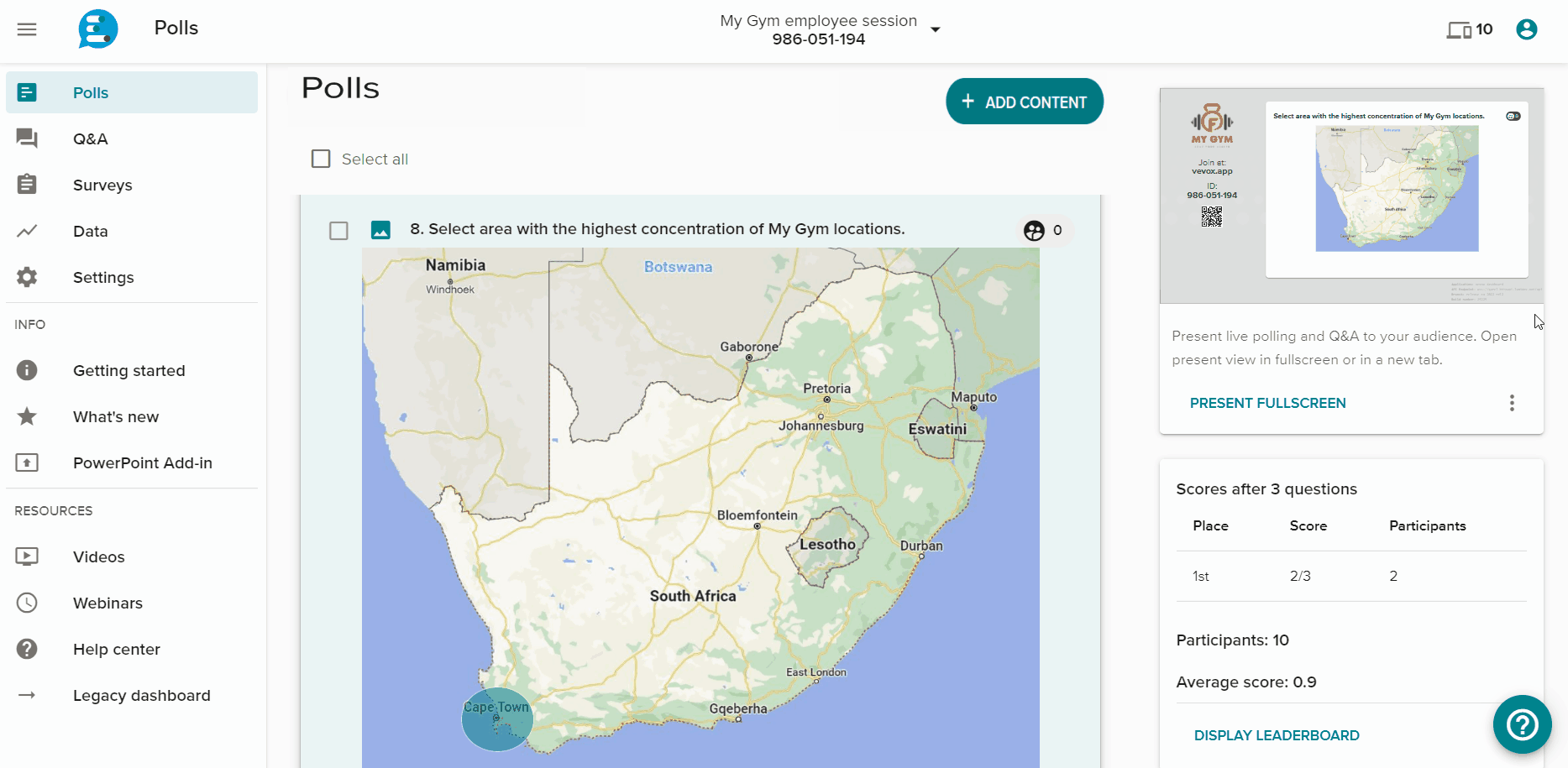Open the Polls sidebar item
The height and width of the screenshot is (768, 1568).
132,92
